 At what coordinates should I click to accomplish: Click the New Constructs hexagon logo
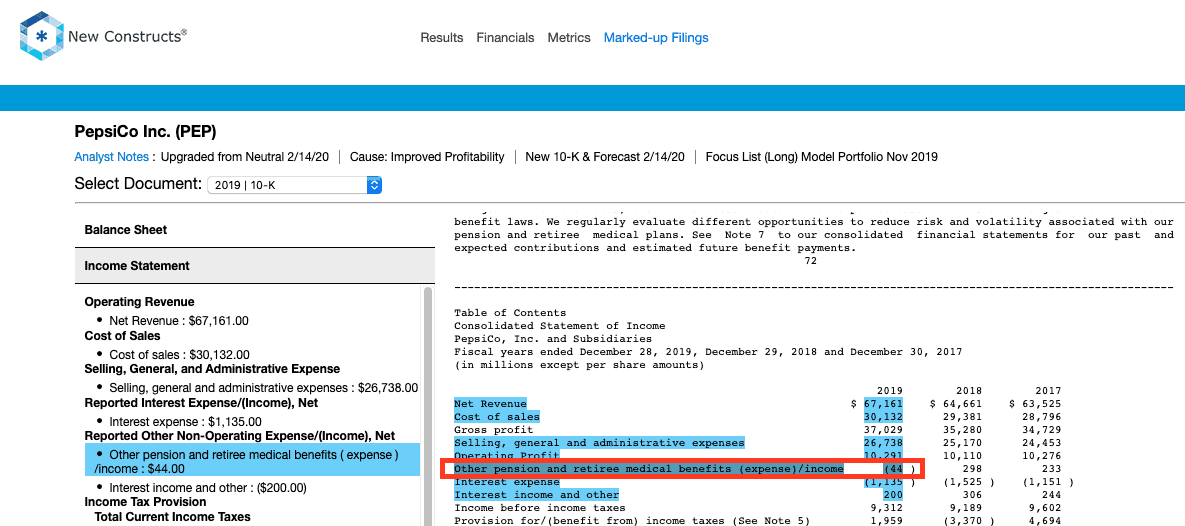click(x=42, y=36)
